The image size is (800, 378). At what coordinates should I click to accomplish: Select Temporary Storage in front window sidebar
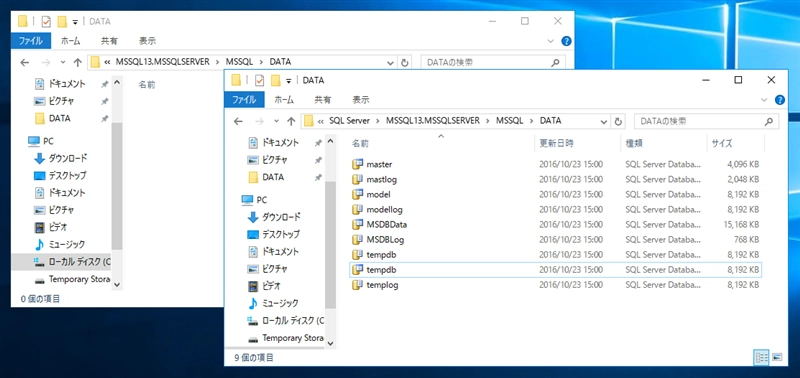pyautogui.click(x=286, y=338)
